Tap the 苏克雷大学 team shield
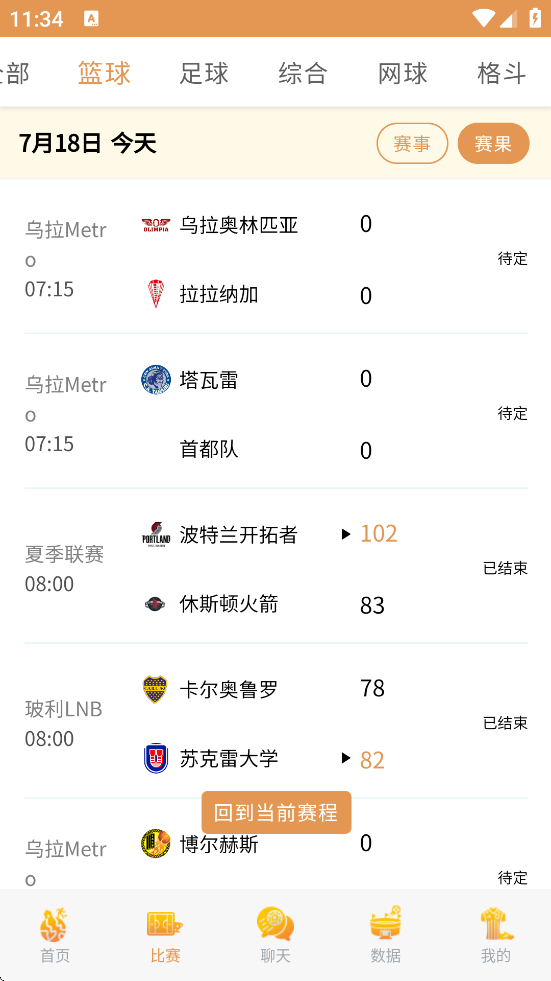The image size is (551, 981). [156, 758]
